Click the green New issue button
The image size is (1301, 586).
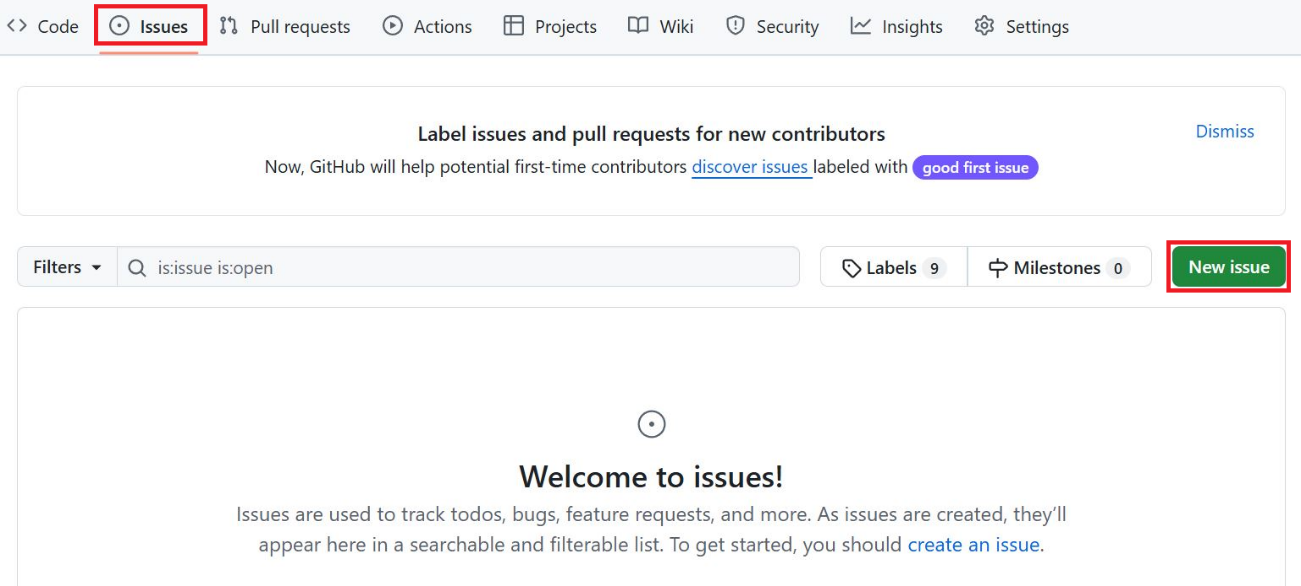[1229, 267]
